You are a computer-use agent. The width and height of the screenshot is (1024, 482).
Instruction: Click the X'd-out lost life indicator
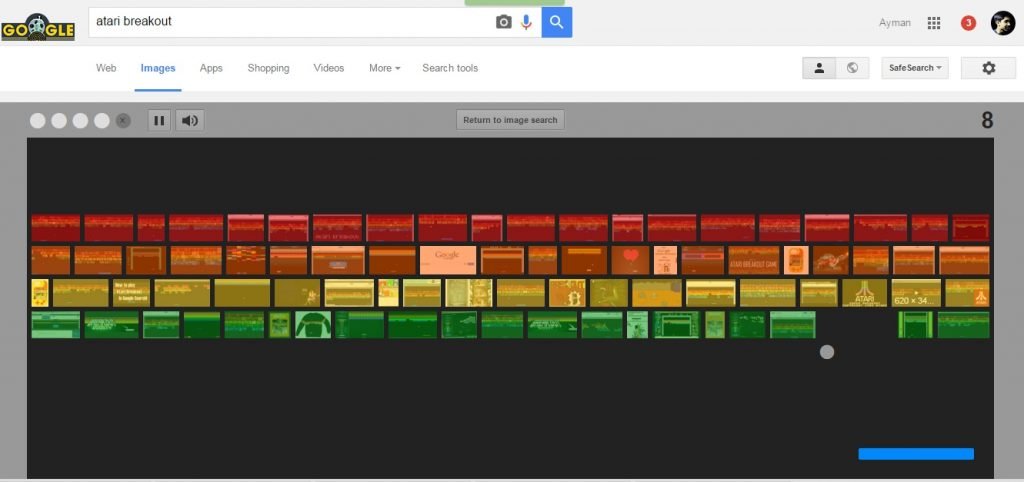coord(123,120)
